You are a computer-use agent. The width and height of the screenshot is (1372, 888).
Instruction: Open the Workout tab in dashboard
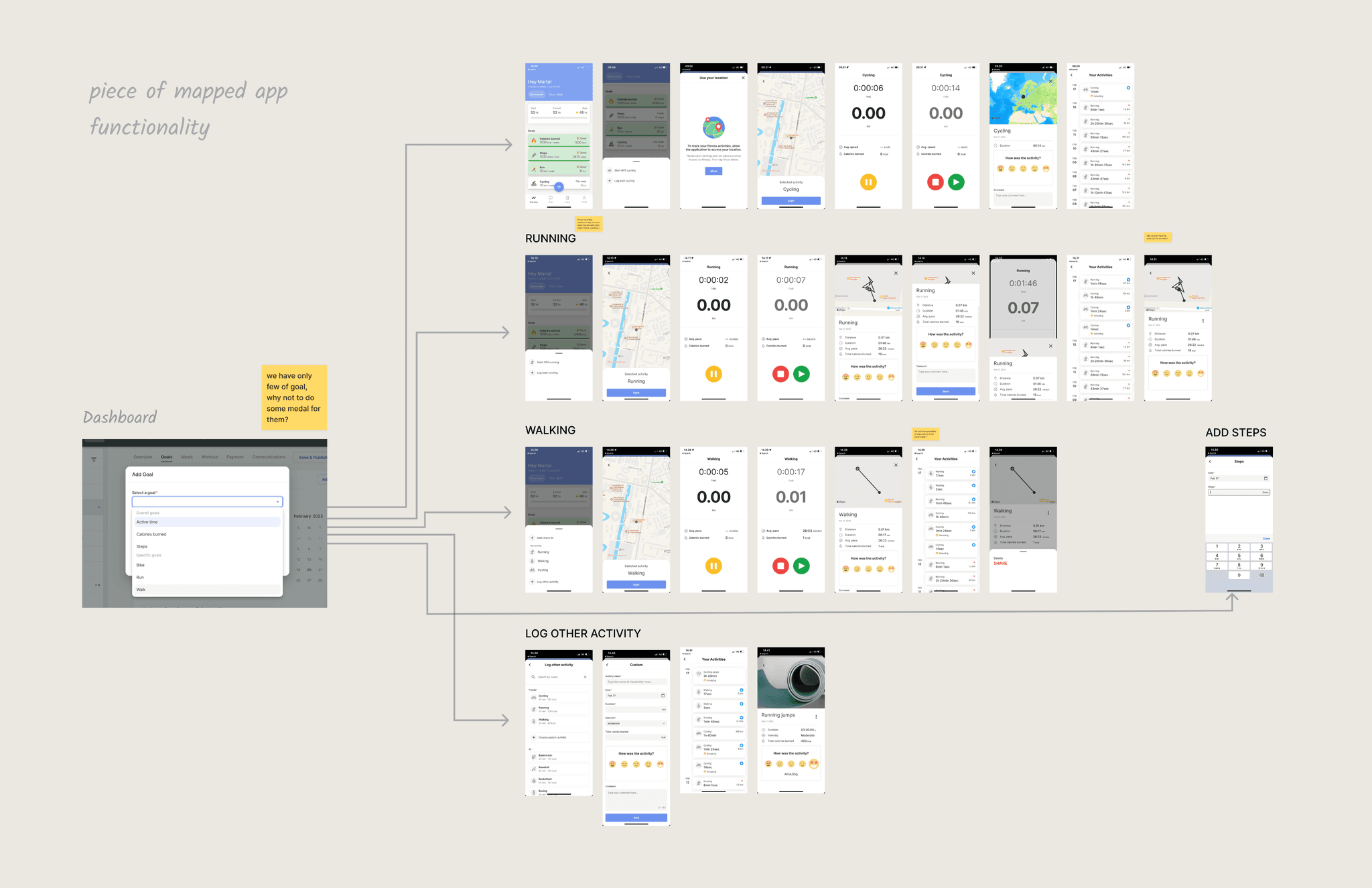[x=210, y=457]
